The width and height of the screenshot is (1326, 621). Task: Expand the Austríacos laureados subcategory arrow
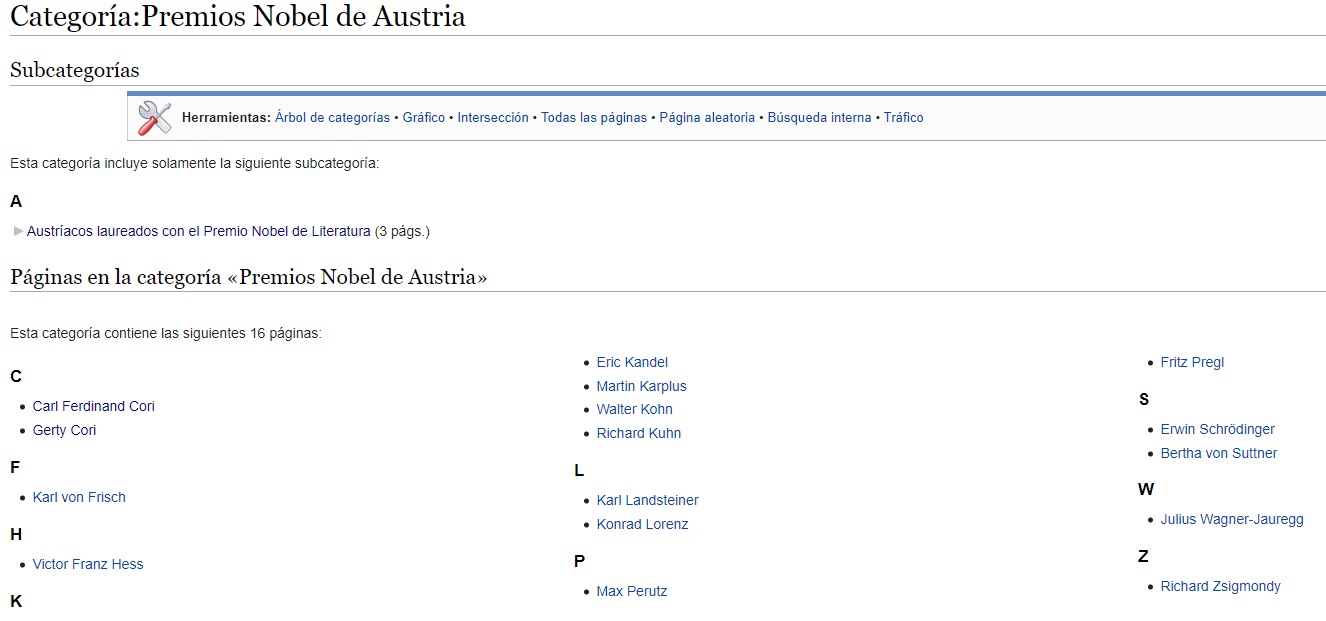click(18, 231)
